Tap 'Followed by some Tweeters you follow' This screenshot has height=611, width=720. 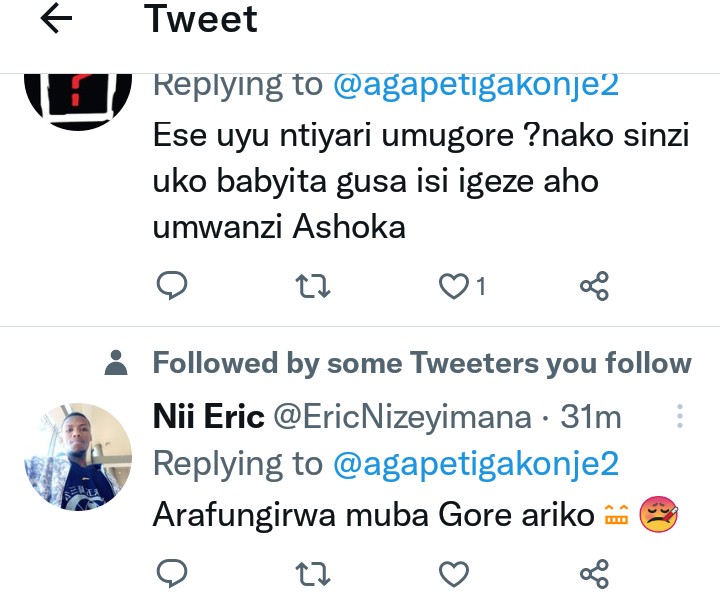tap(421, 364)
